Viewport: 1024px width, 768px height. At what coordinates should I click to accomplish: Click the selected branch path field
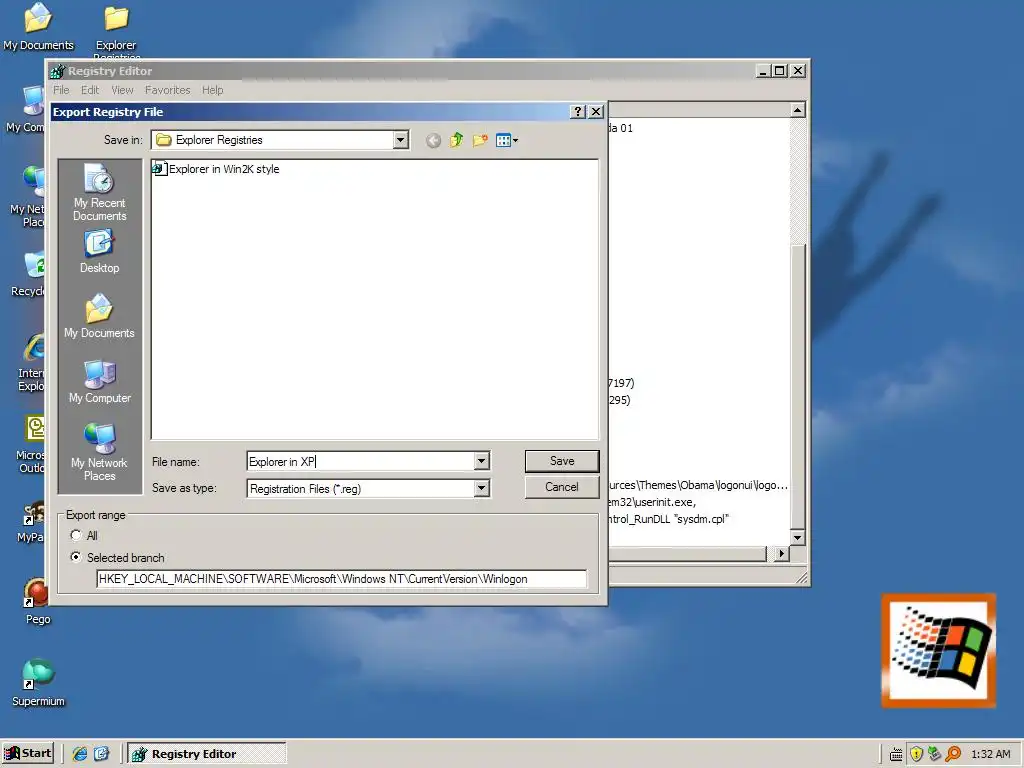[342, 579]
